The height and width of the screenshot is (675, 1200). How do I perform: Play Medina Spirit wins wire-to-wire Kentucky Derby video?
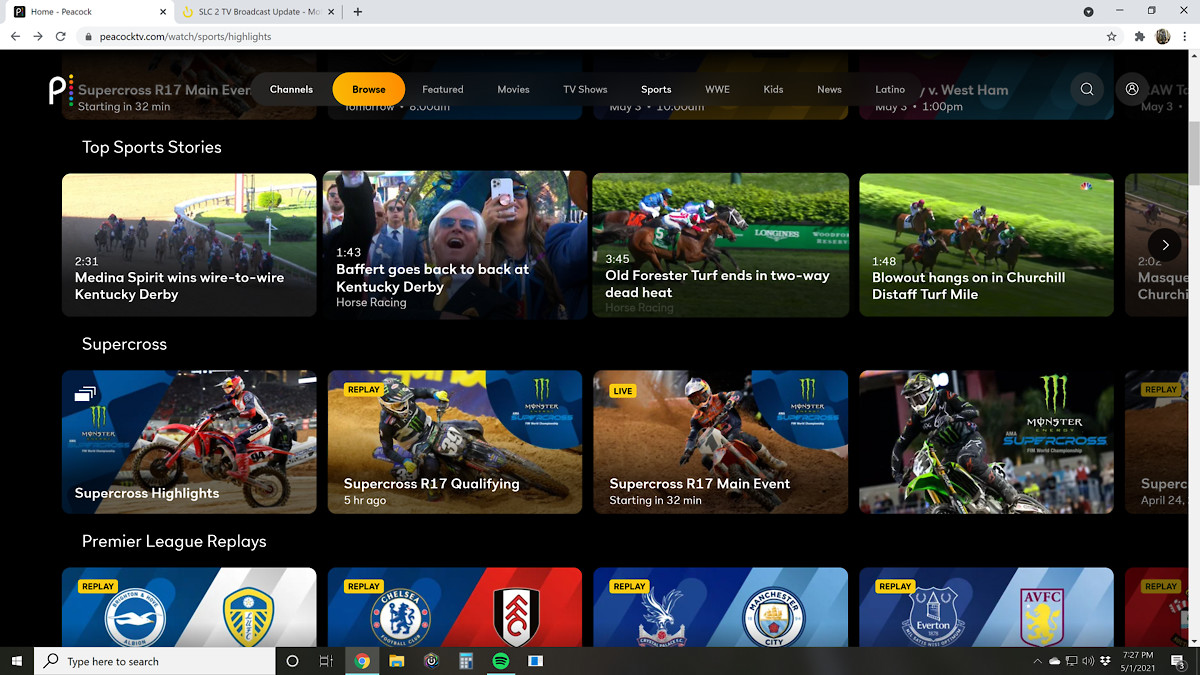point(189,245)
